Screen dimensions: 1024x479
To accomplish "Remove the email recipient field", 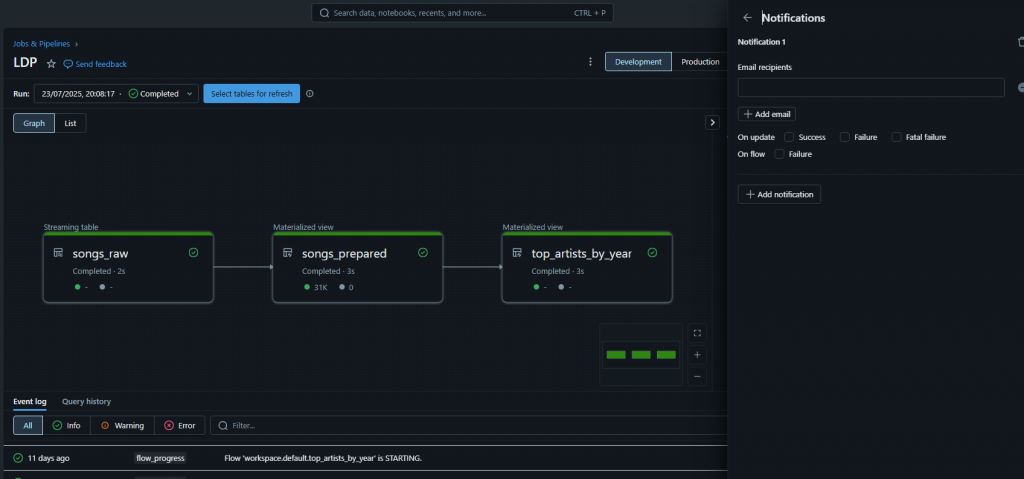I will pyautogui.click(x=1019, y=88).
